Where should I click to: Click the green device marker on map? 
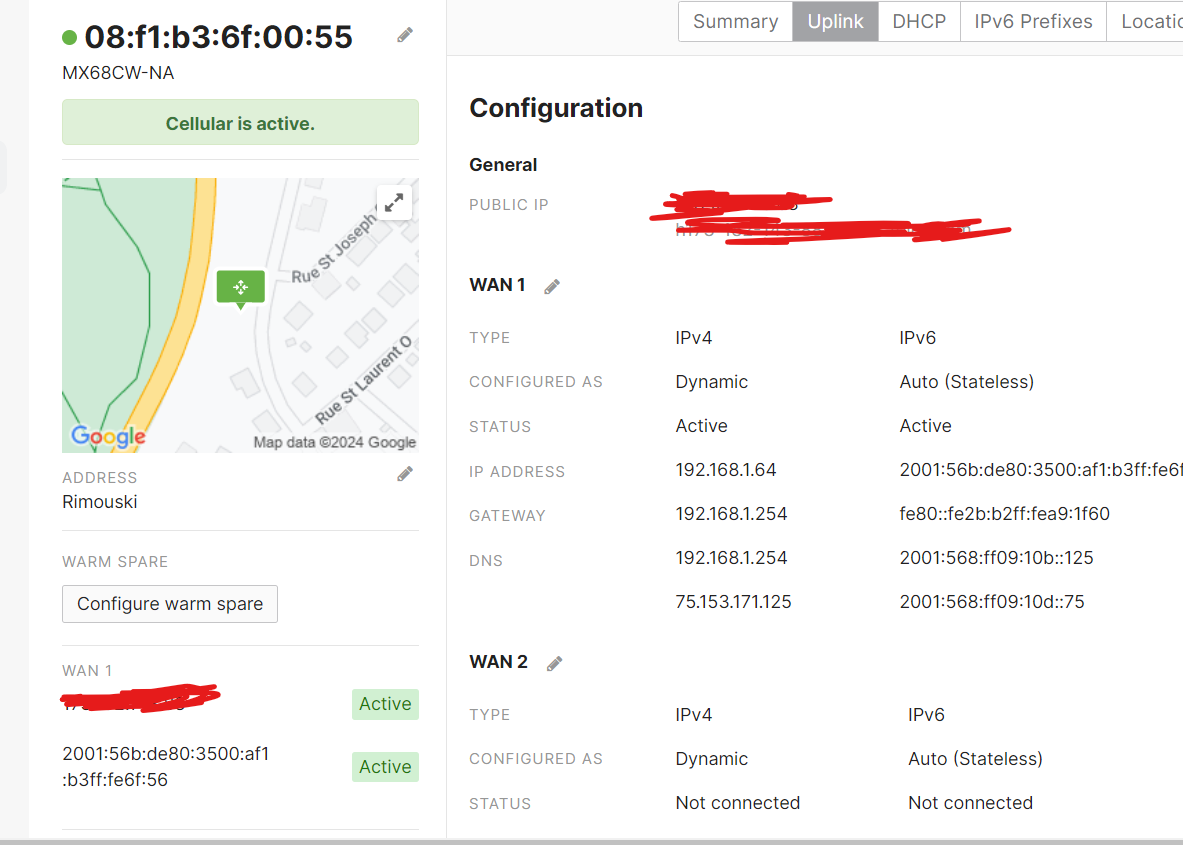(x=240, y=287)
